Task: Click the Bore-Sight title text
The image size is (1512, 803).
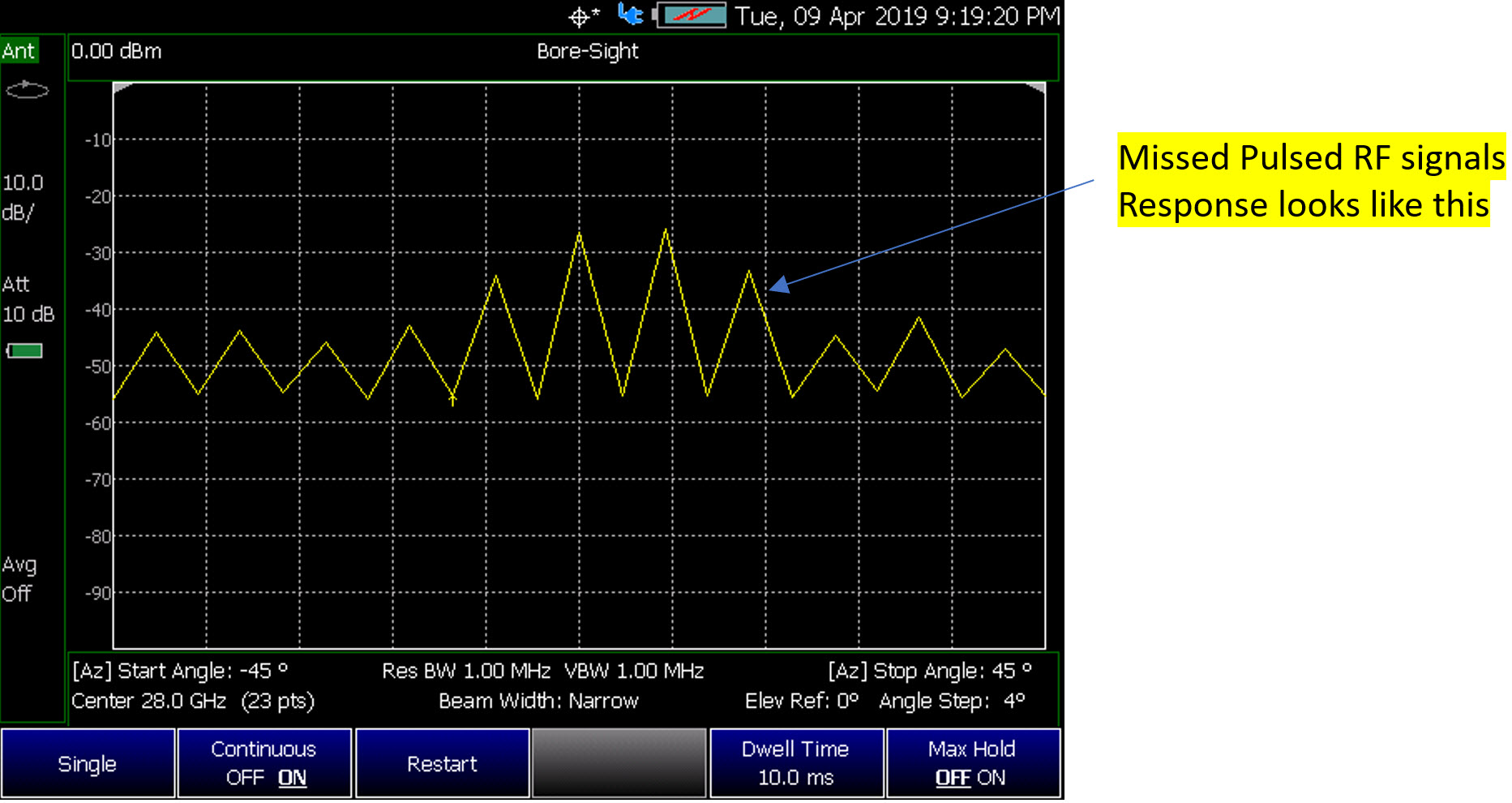Action: pyautogui.click(x=588, y=51)
